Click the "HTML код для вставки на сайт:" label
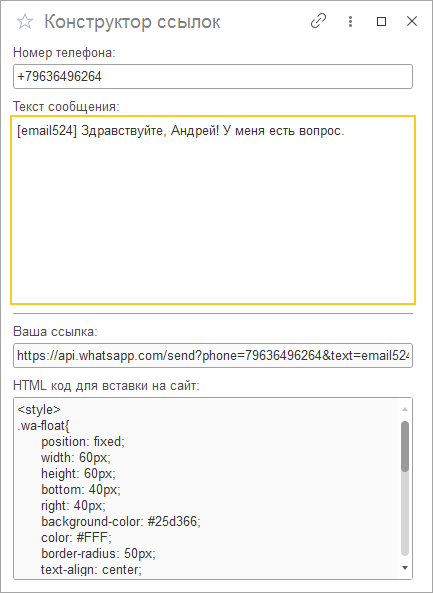 [x=106, y=386]
